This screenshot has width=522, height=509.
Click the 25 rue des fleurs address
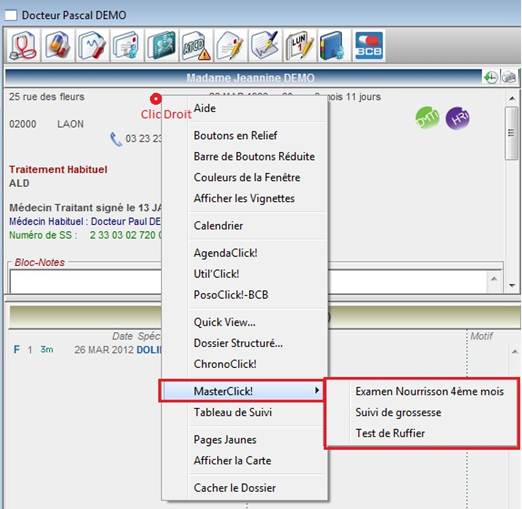click(x=47, y=97)
